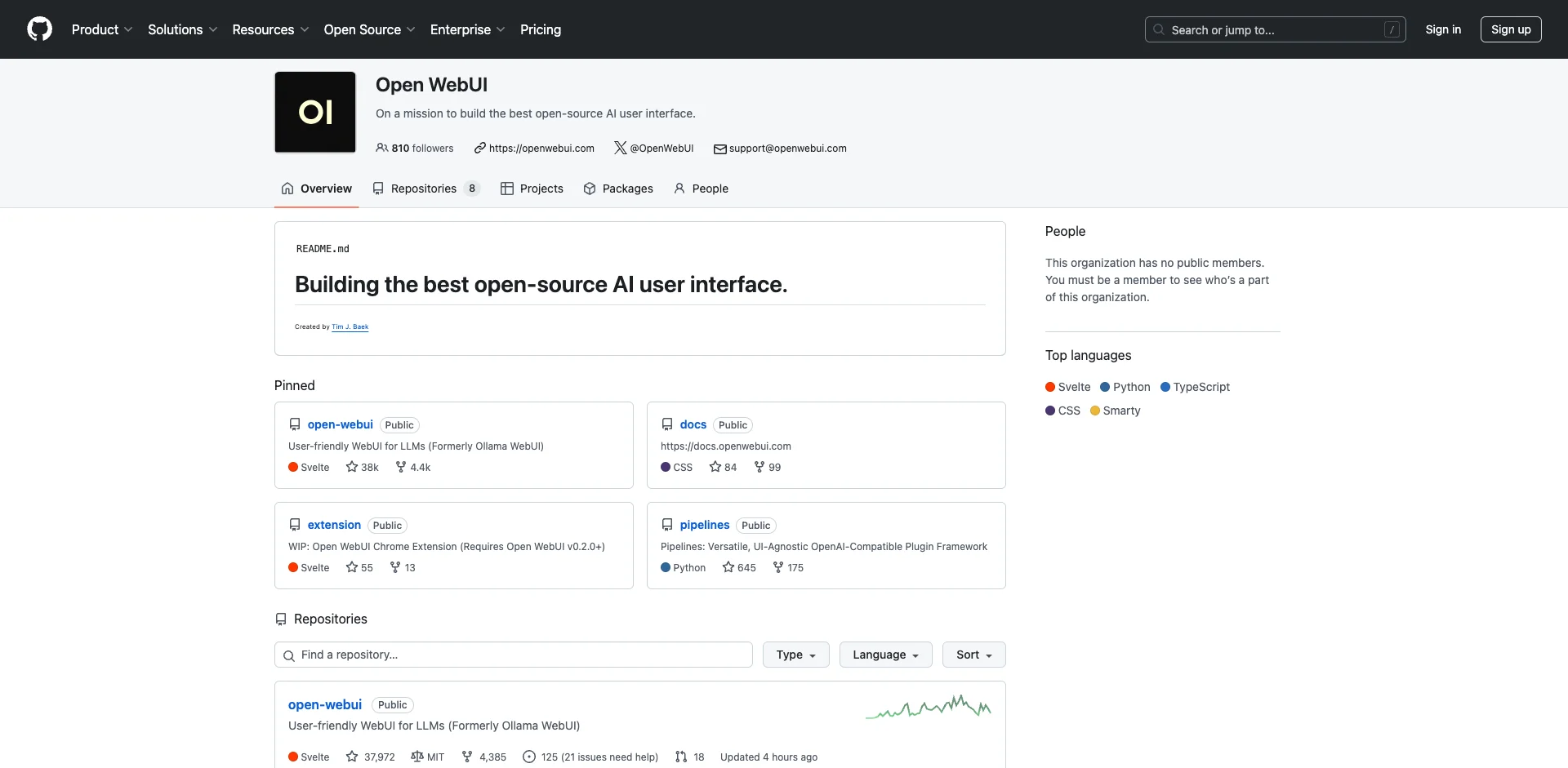
Task: Click the repo icon beside pinned extension
Action: point(295,525)
